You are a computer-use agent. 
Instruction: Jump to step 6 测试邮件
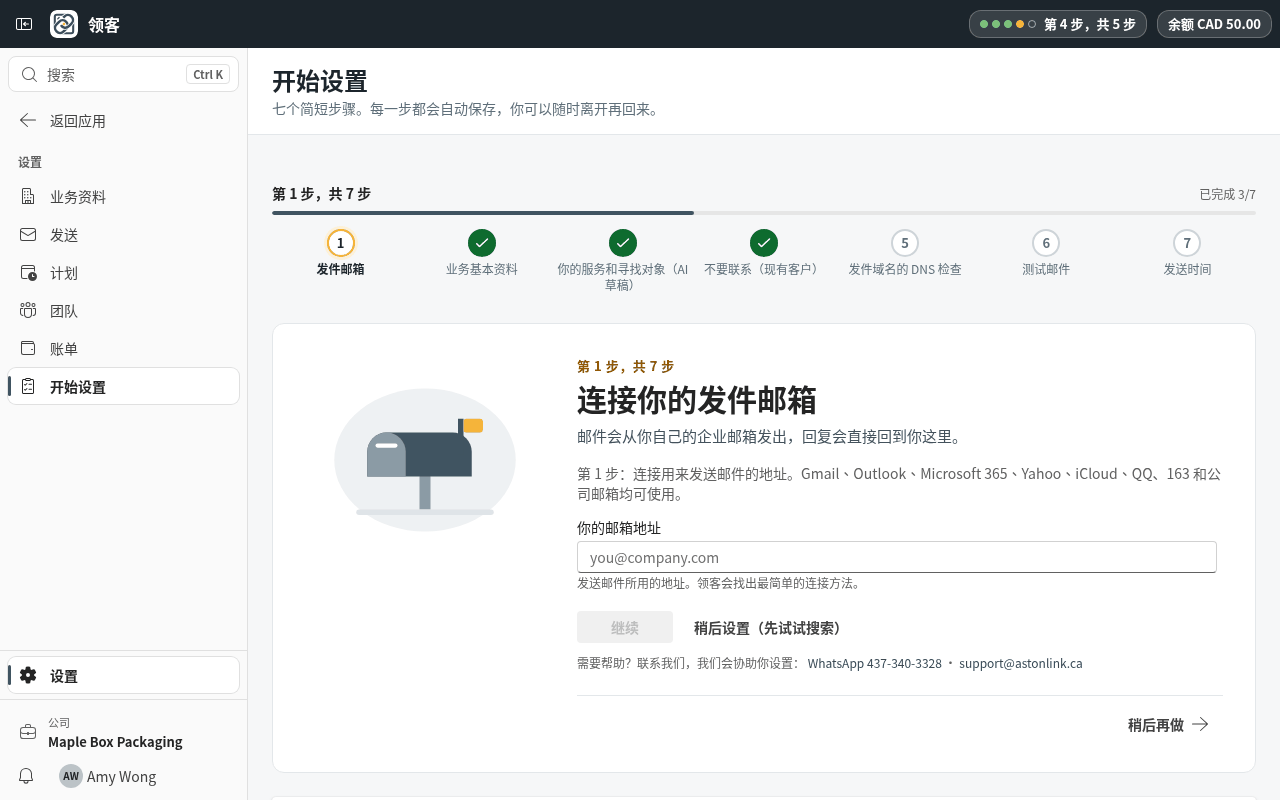pyautogui.click(x=1046, y=254)
